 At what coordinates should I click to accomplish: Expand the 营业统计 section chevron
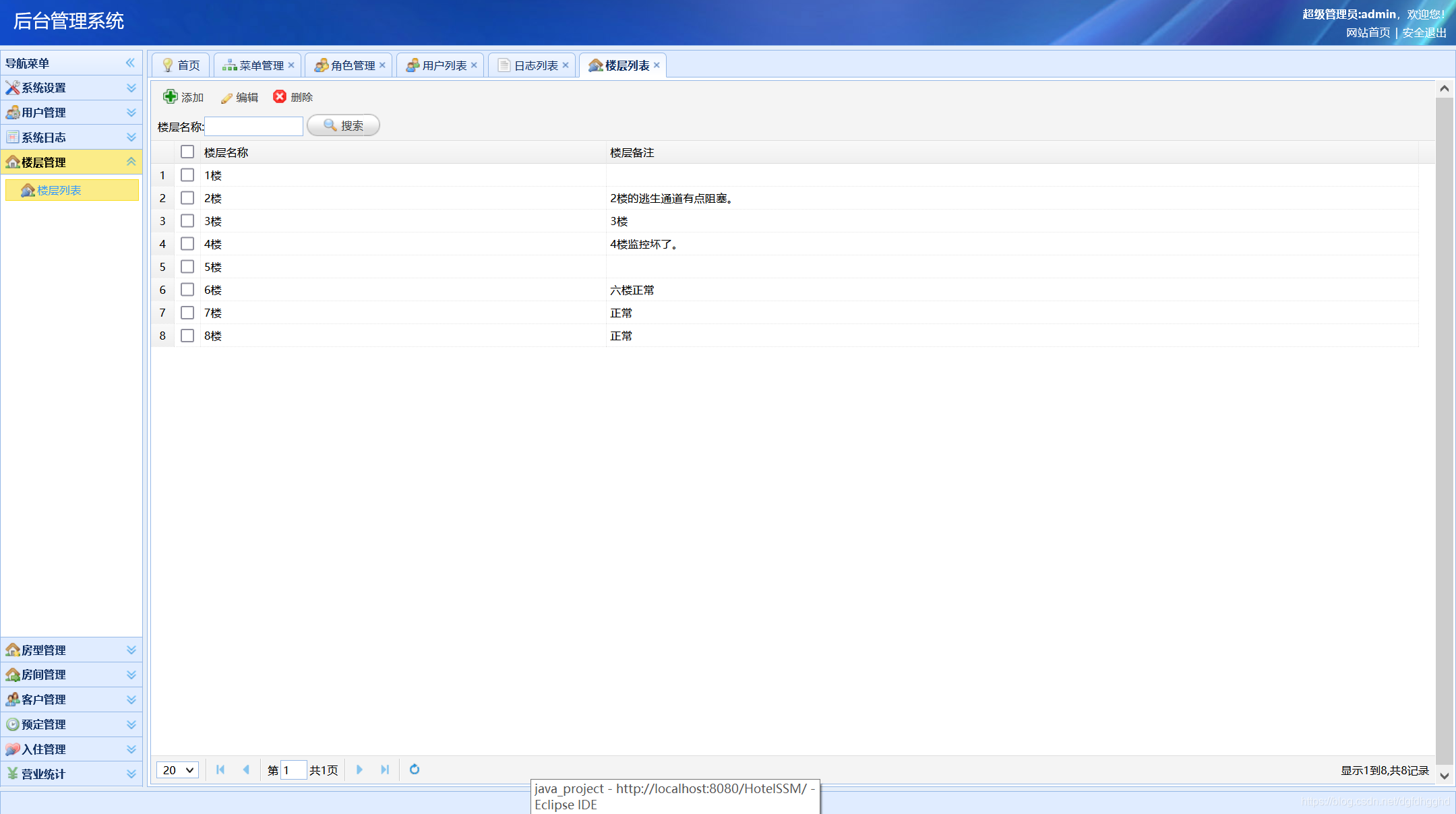coord(131,774)
